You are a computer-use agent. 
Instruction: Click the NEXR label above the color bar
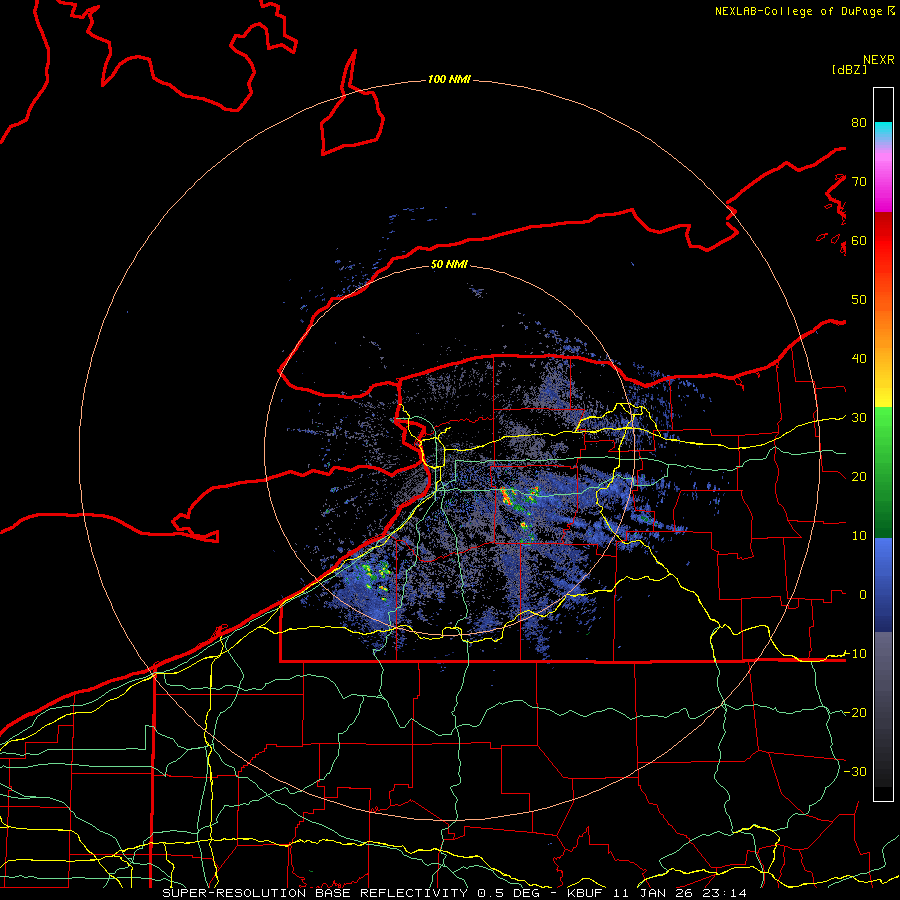879,60
